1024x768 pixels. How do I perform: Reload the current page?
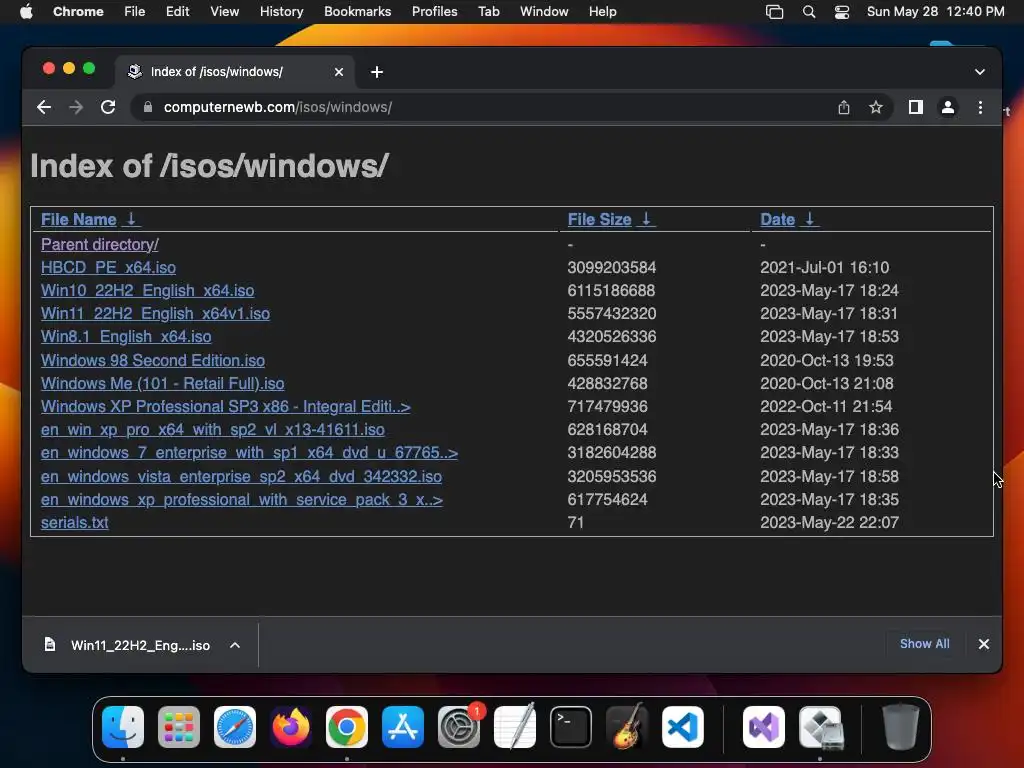pyautogui.click(x=108, y=107)
